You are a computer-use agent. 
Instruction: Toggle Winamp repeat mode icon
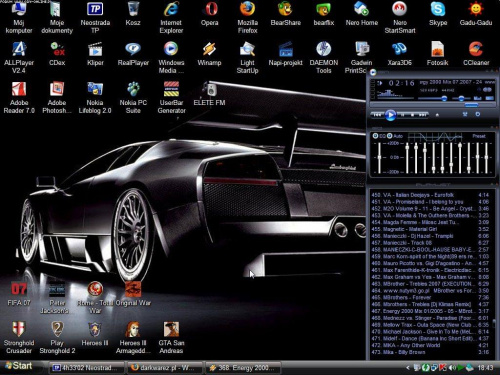point(478,114)
